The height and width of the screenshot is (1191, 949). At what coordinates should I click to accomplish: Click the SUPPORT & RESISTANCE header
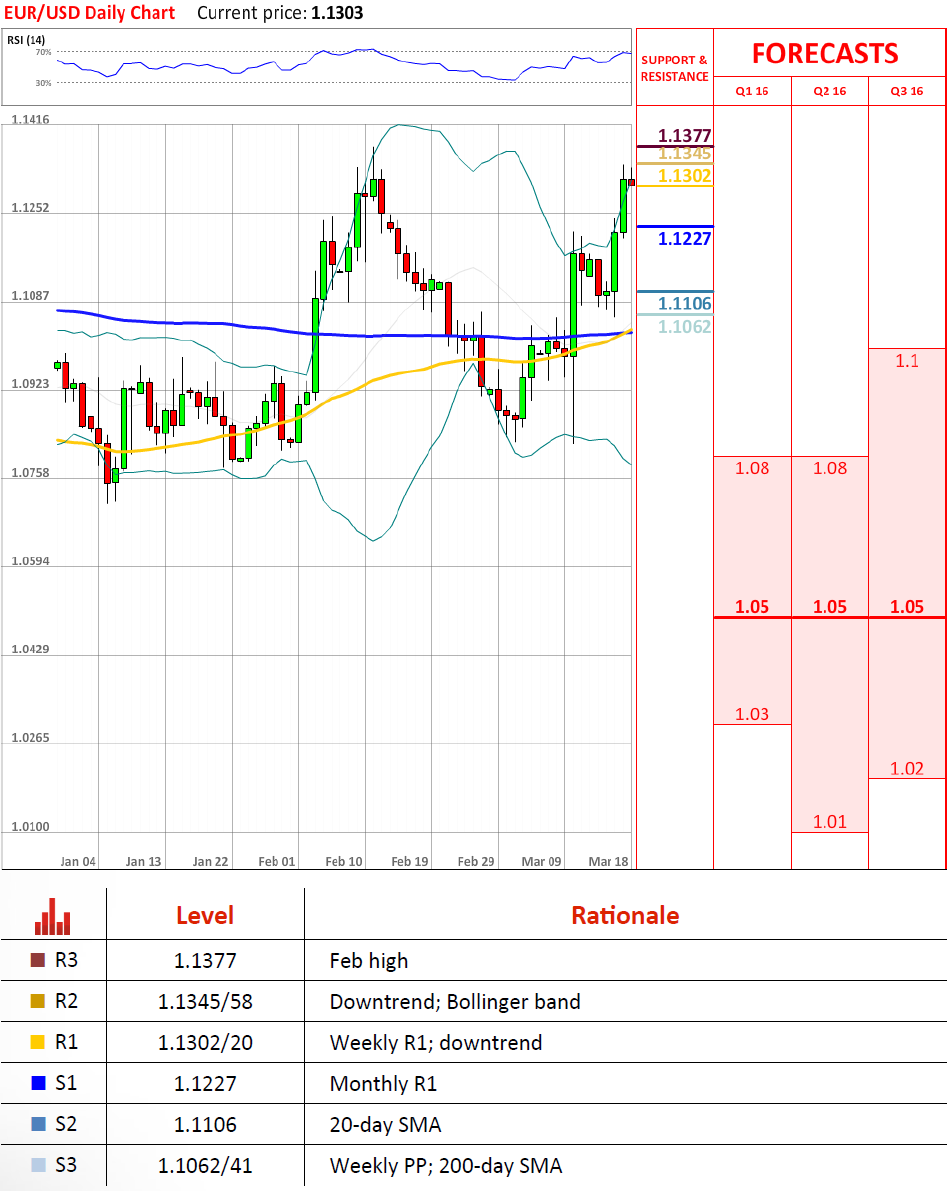[675, 68]
